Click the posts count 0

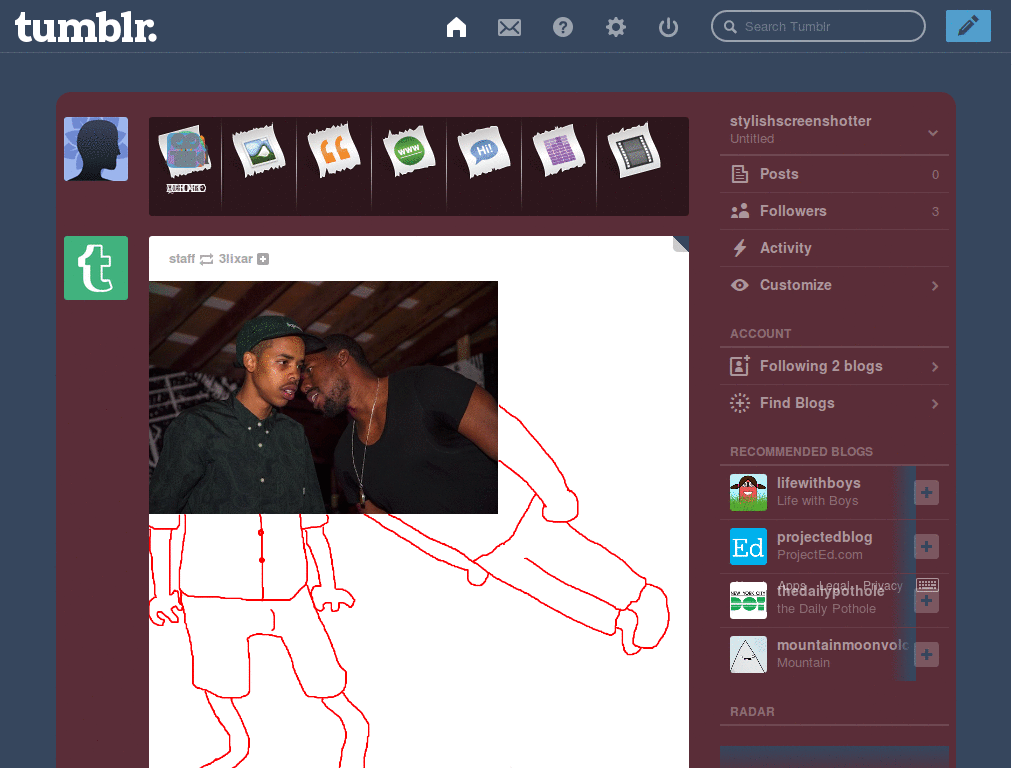coord(935,174)
